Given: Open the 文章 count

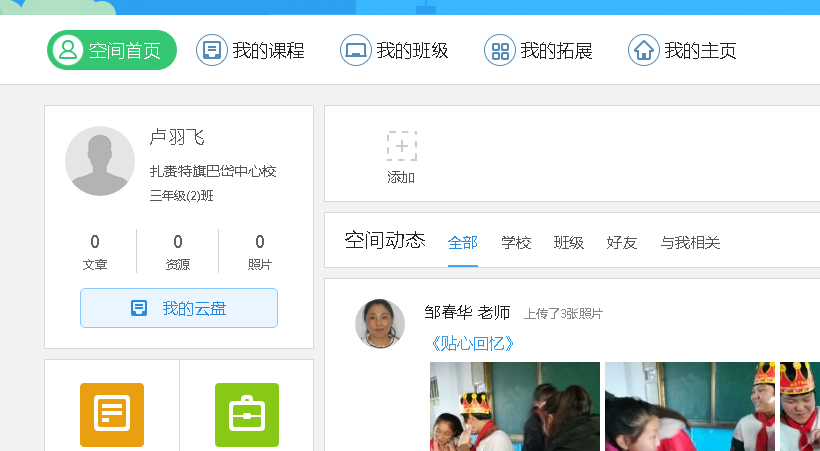Looking at the screenshot, I should (95, 251).
